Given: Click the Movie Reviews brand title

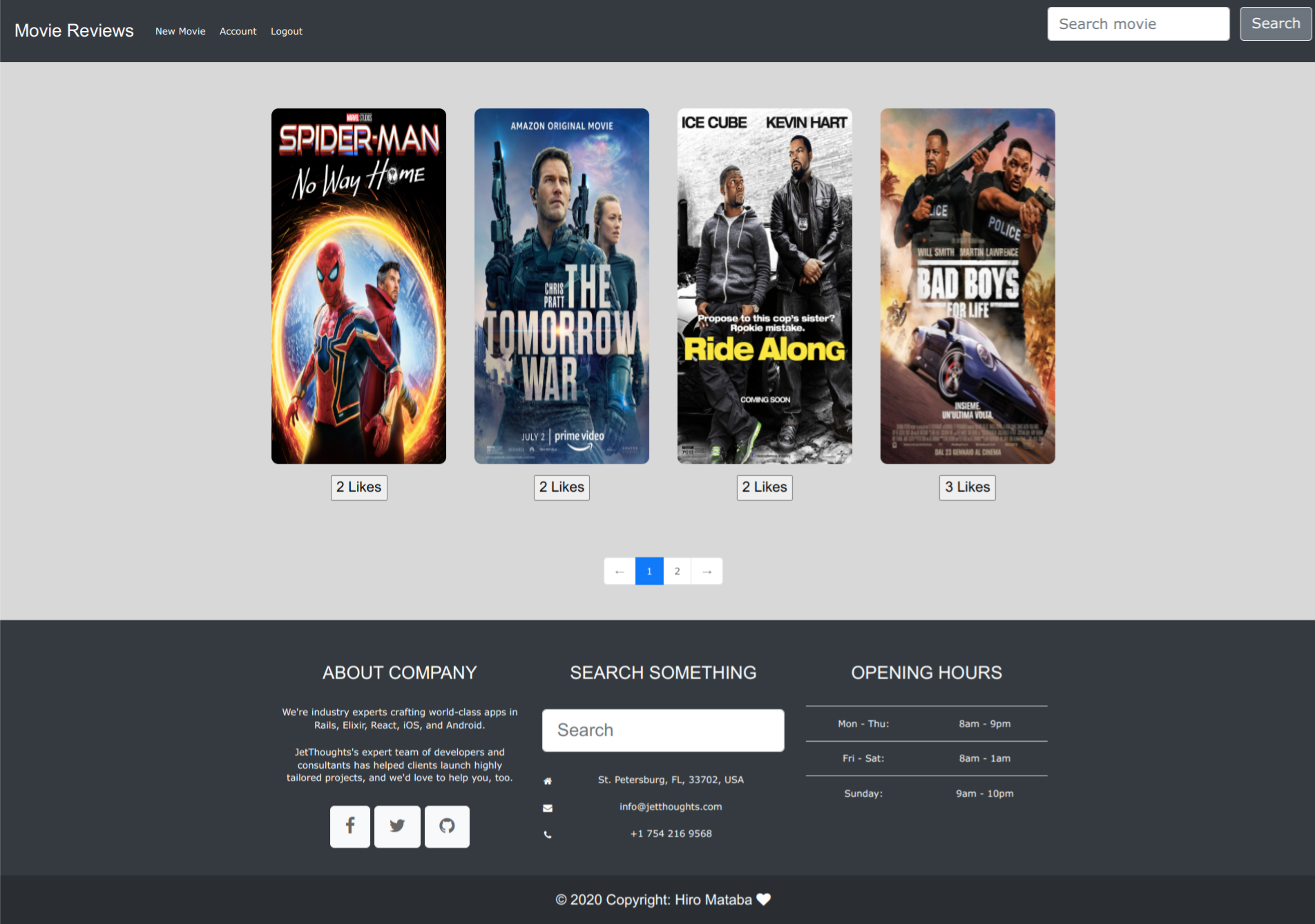Looking at the screenshot, I should 73,30.
